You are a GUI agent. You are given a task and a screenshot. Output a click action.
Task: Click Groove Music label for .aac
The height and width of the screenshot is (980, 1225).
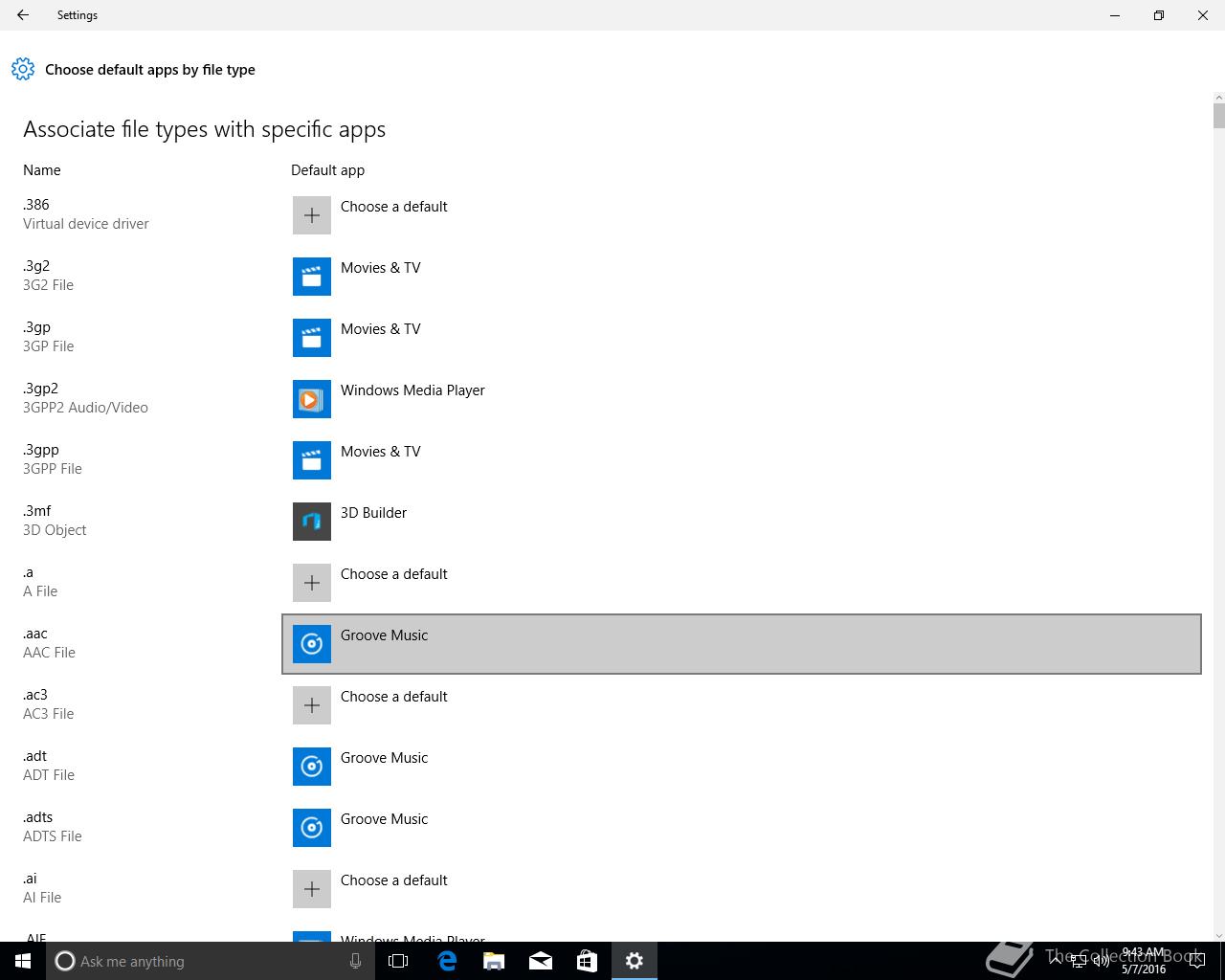tap(384, 635)
